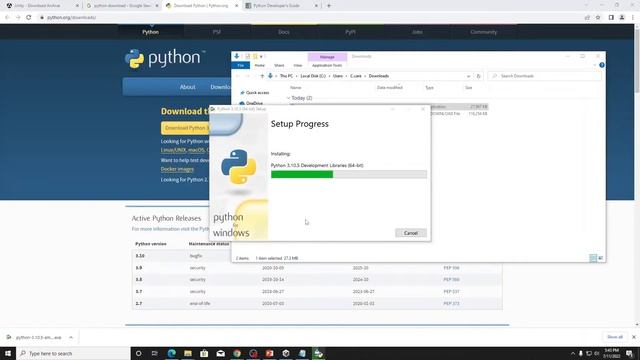
Task: Open Chrome side panel icon
Action: [611, 18]
